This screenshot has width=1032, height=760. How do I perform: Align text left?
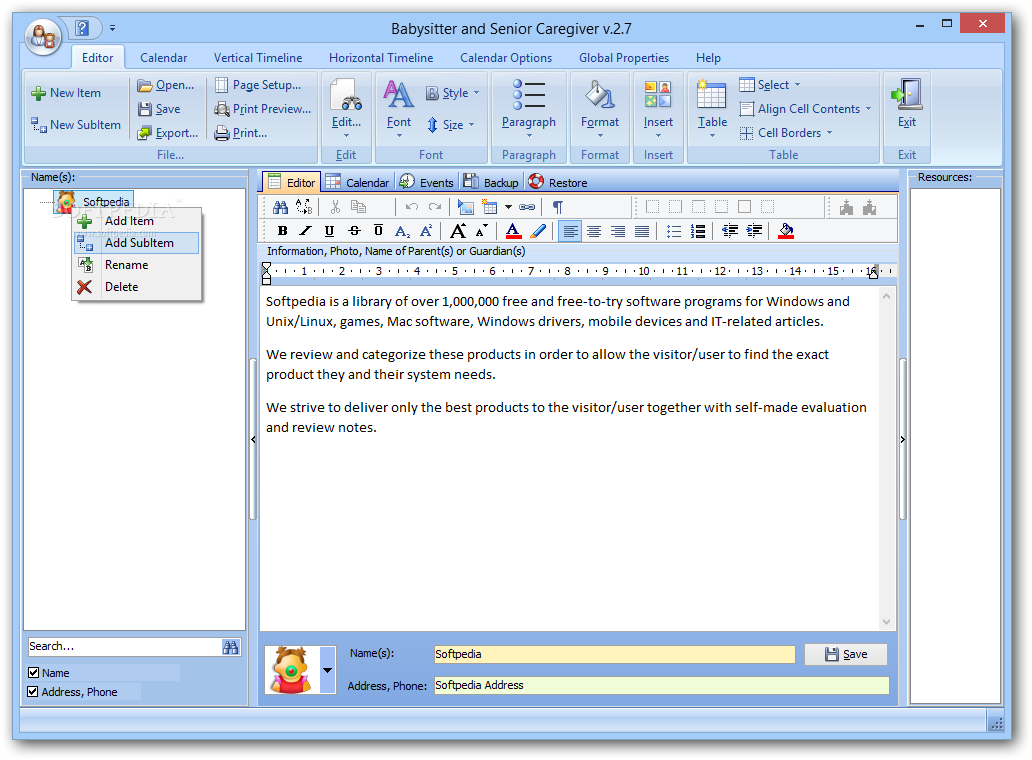(570, 231)
